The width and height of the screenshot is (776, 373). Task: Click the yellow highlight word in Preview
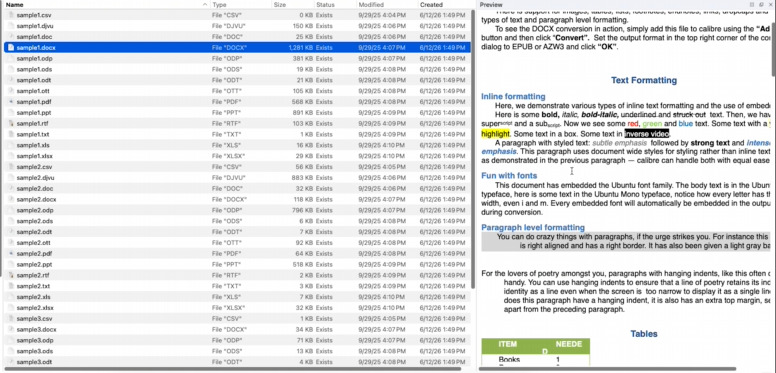coord(495,134)
